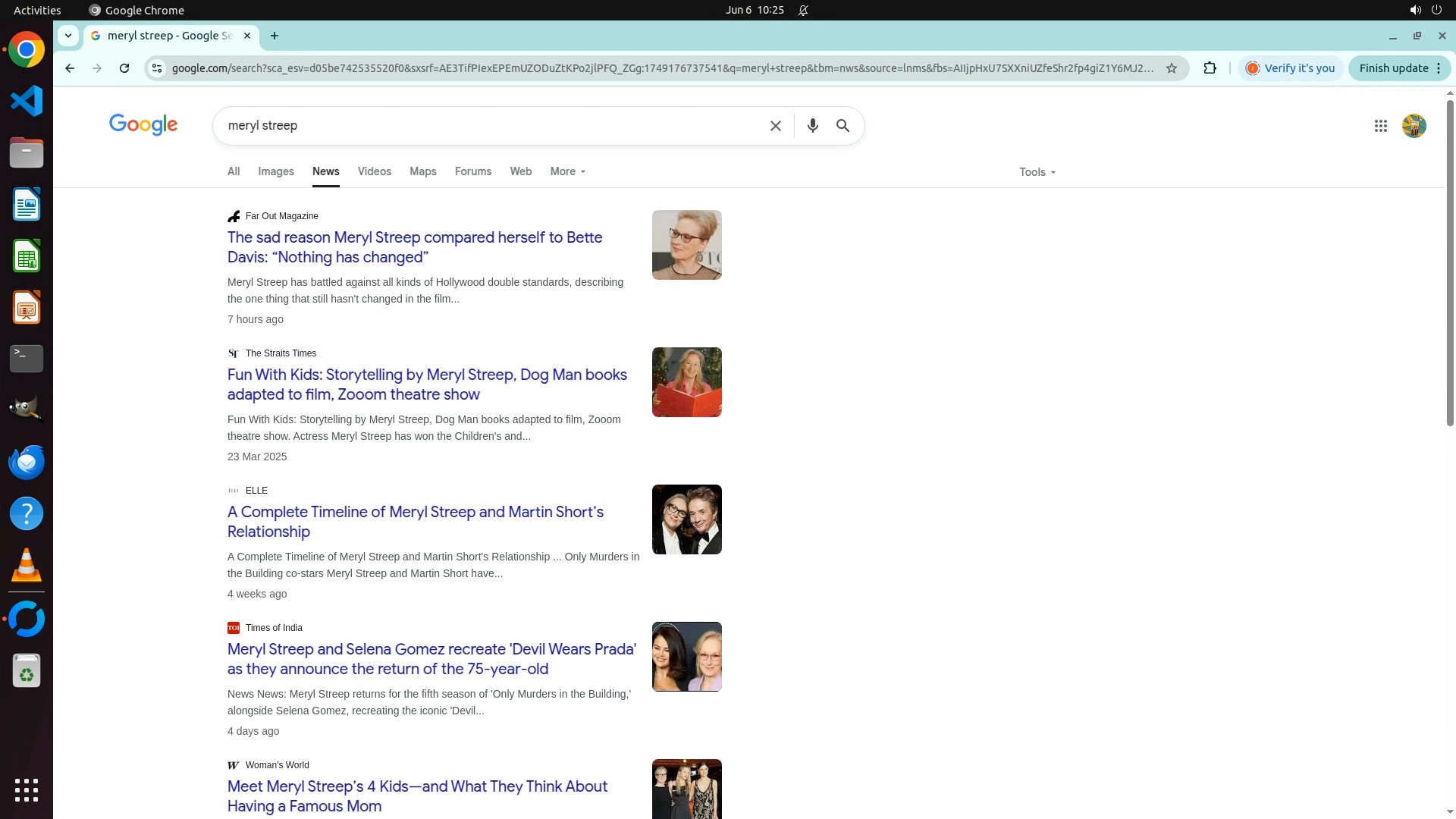Click the voice search microphone icon
The height and width of the screenshot is (819, 1456).
pos(812,126)
